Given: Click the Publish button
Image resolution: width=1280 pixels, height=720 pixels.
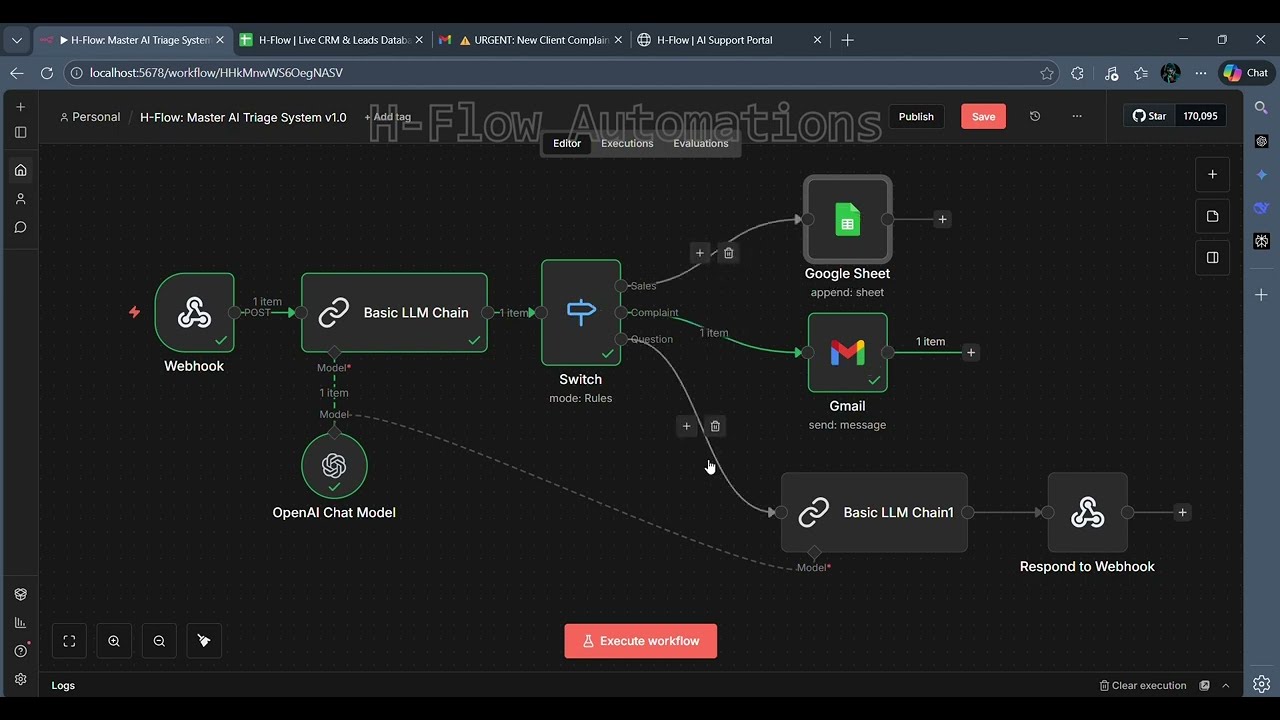Looking at the screenshot, I should pyautogui.click(x=916, y=116).
